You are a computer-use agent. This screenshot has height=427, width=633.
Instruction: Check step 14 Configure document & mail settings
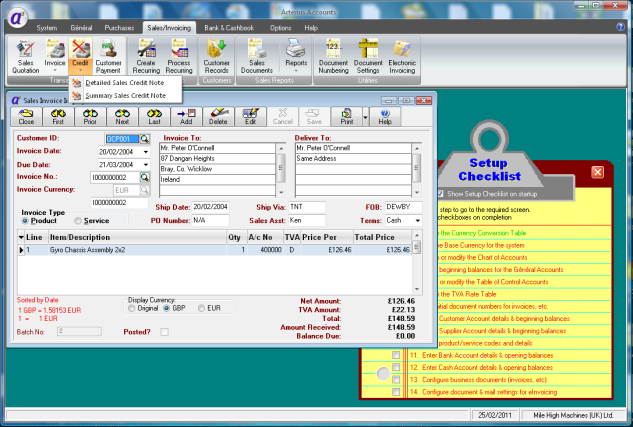point(396,392)
